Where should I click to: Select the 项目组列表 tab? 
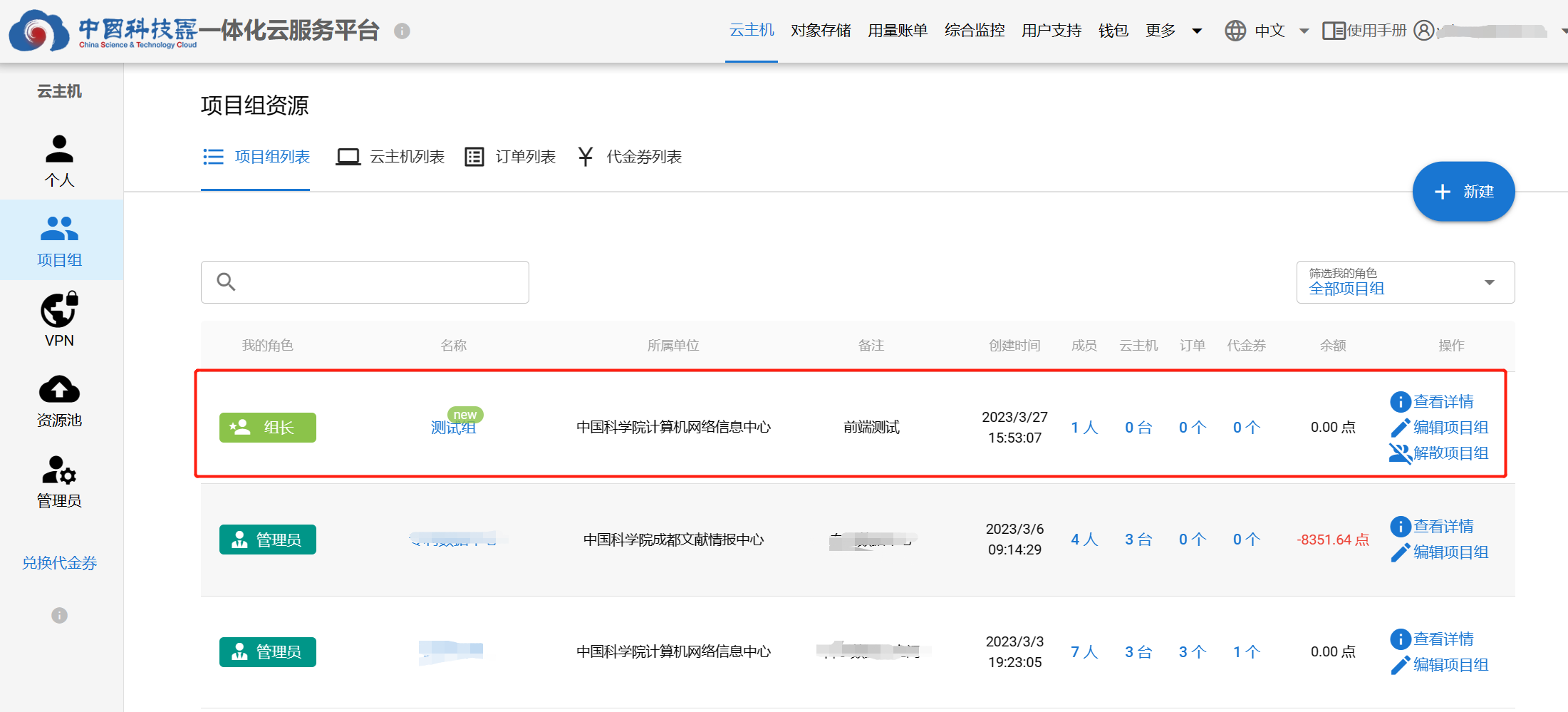pos(256,157)
